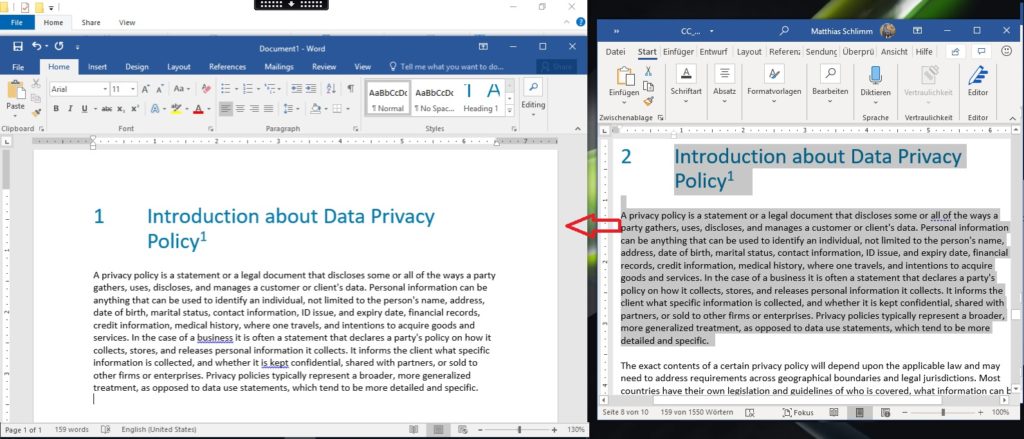This screenshot has height=439, width=1024.
Task: Toggle Fokus mode in German Word status bar
Action: [797, 412]
